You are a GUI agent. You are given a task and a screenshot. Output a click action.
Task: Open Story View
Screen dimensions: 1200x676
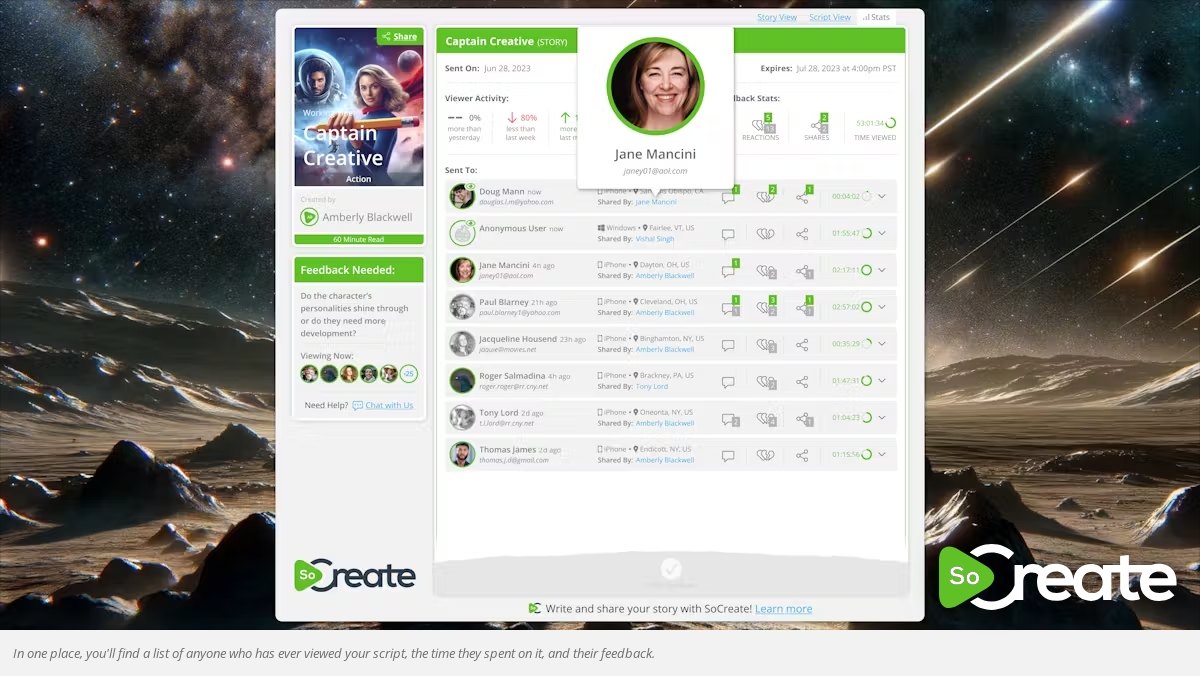777,17
